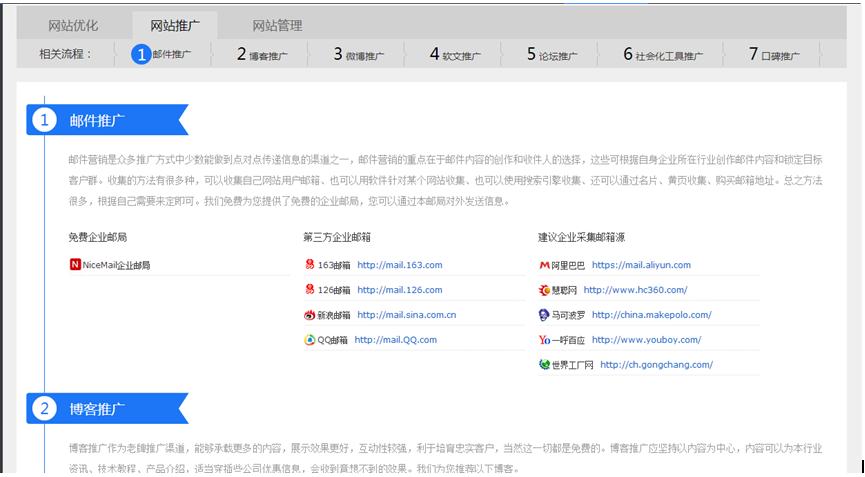Click the 163邮箱 NetEase icon

(309, 265)
